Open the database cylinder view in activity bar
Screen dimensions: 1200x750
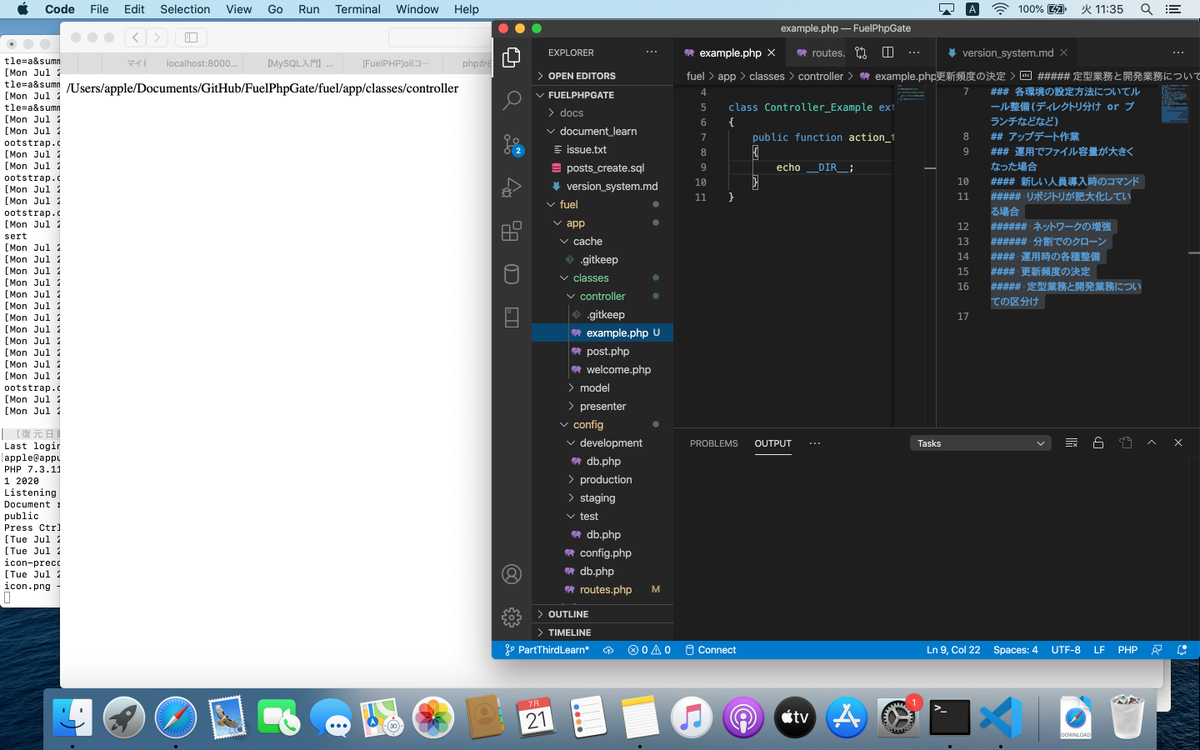[511, 274]
